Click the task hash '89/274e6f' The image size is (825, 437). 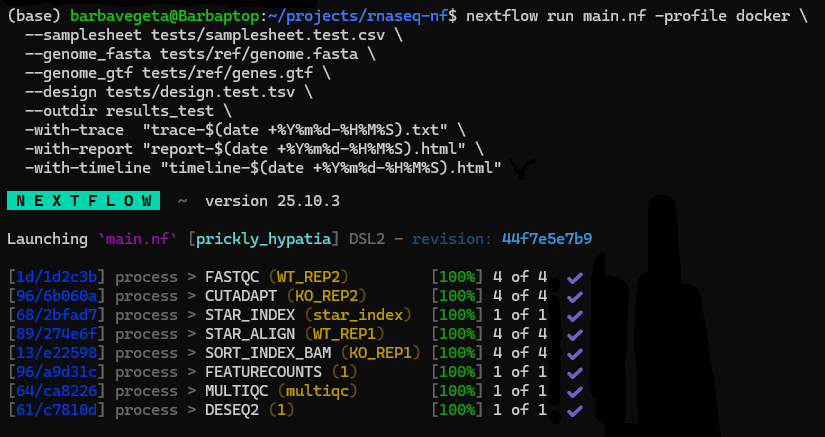point(56,334)
